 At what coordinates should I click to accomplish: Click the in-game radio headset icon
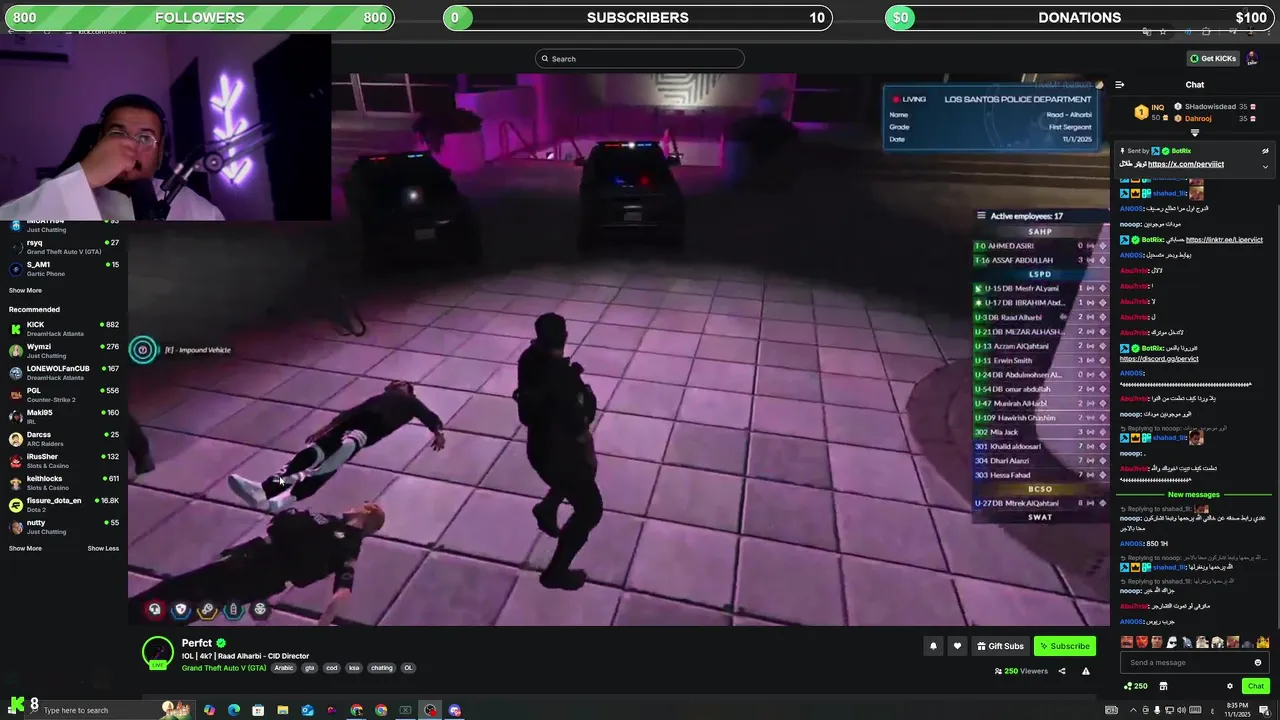point(155,609)
